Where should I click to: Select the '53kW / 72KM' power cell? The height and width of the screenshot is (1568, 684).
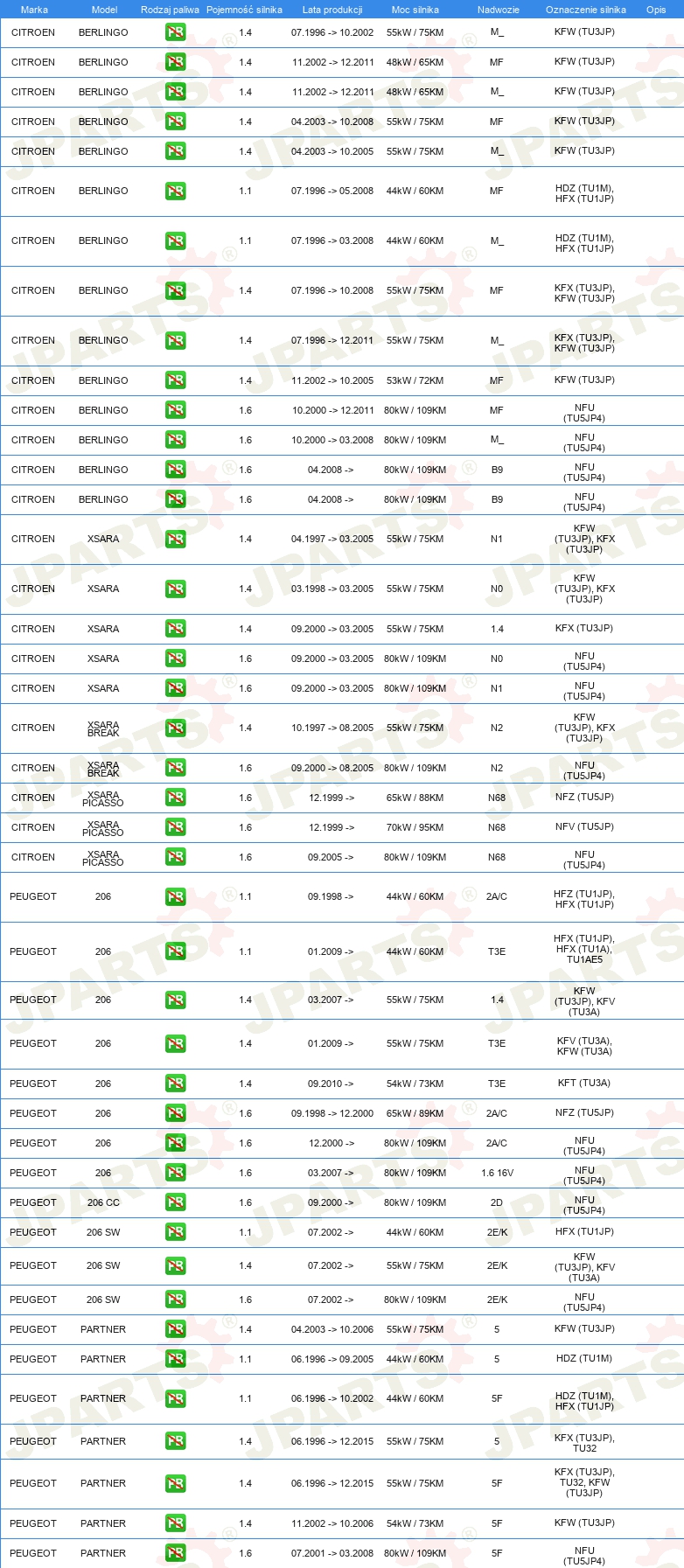coord(415,380)
